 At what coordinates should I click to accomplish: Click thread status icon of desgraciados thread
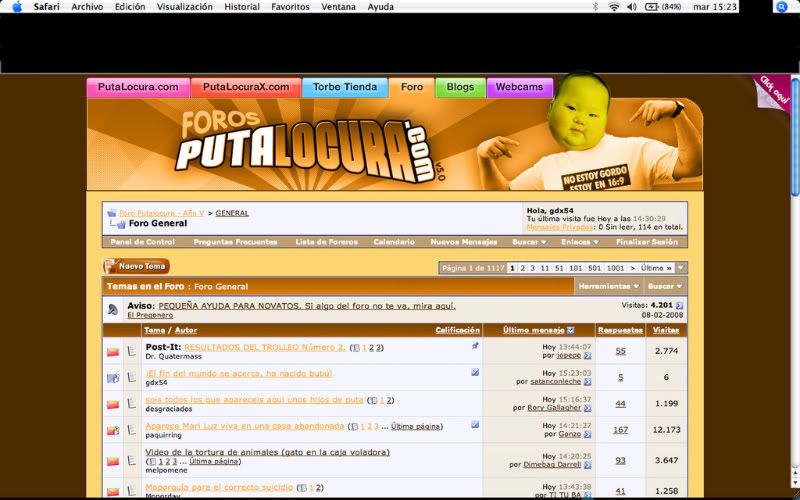coord(113,404)
